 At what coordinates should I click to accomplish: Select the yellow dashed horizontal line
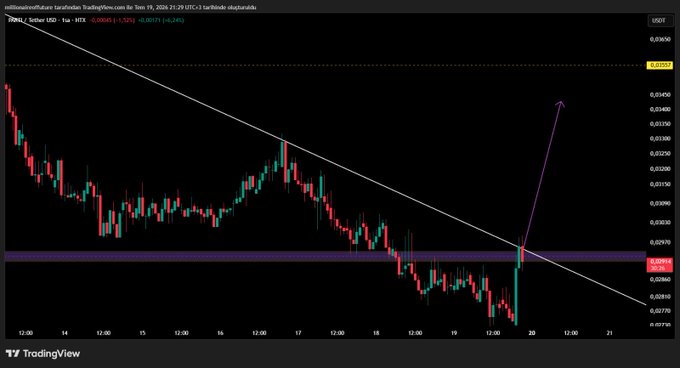click(x=325, y=65)
